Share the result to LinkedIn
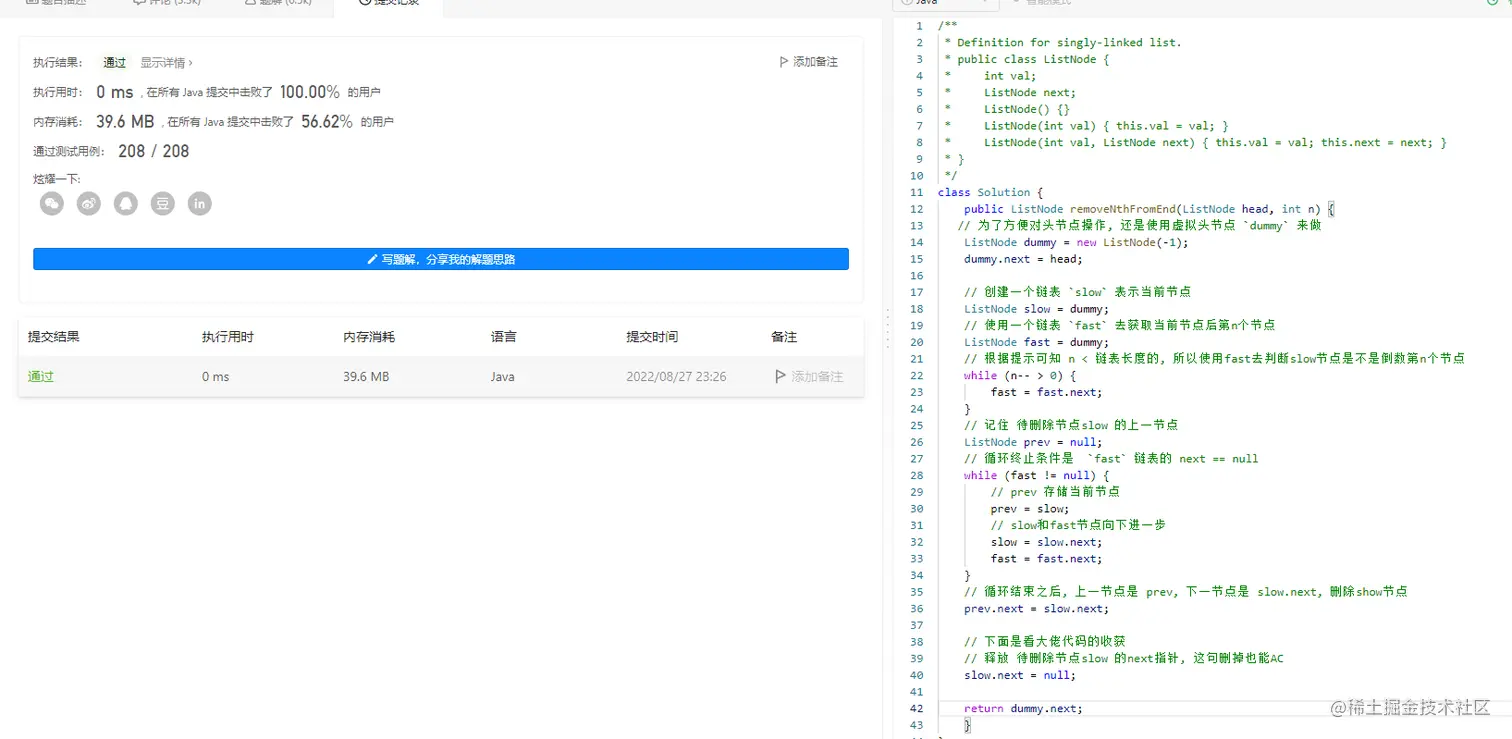Image resolution: width=1512 pixels, height=739 pixels. tap(200, 204)
